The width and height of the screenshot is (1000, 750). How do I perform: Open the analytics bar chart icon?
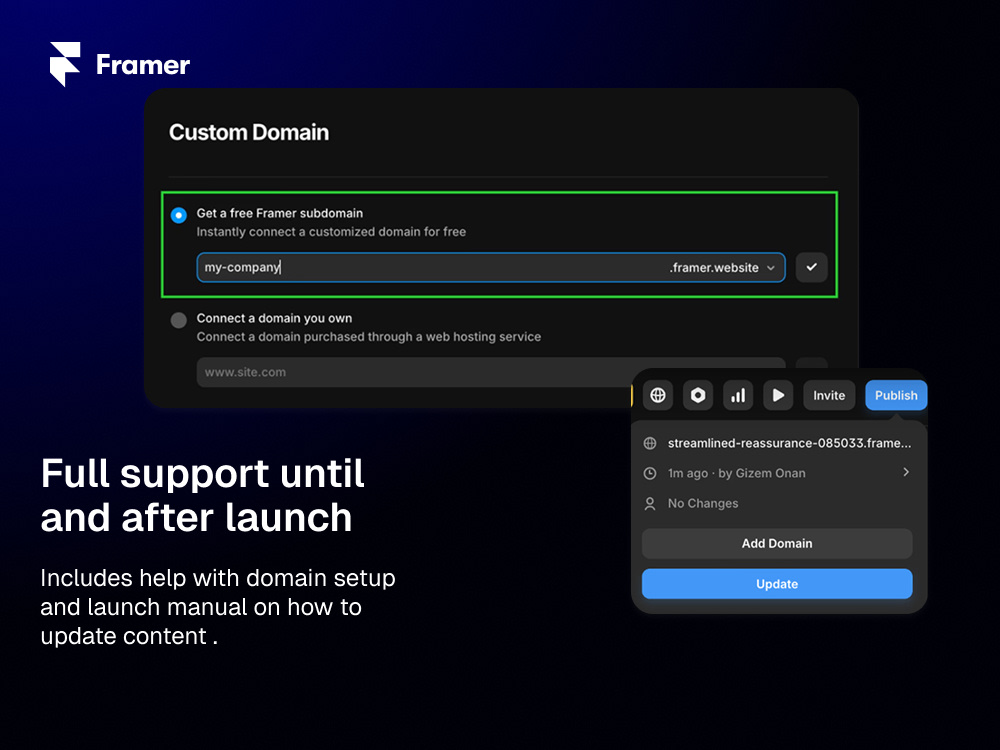tap(738, 395)
